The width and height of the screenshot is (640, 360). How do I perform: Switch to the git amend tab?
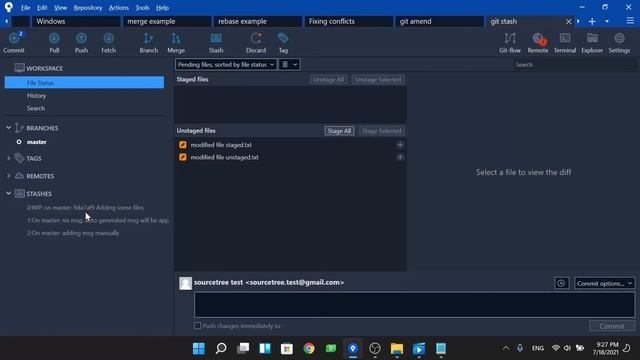click(439, 21)
